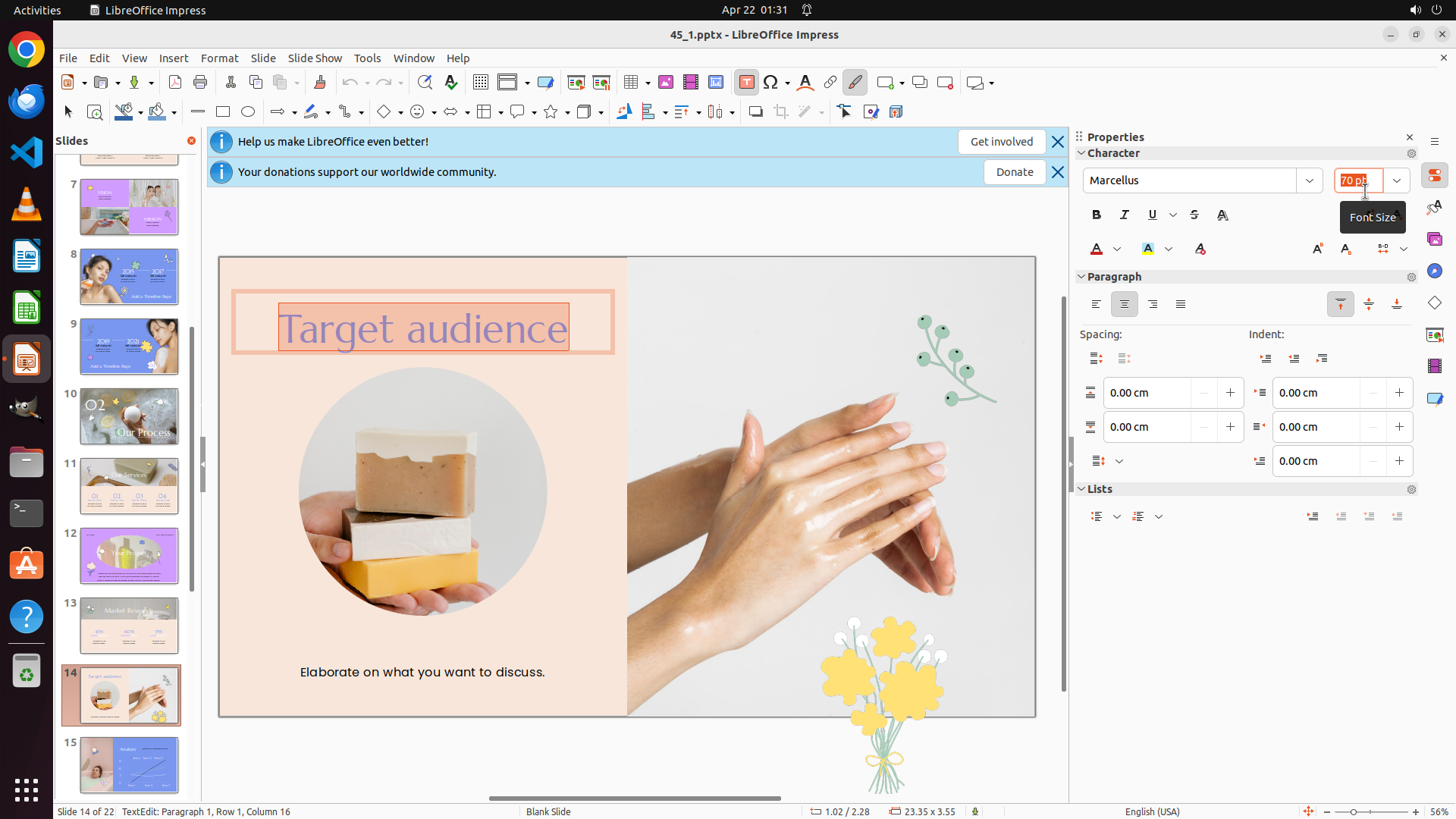Toggle the Shadow icon in drawing toolbar
1456x819 pixels.
click(755, 112)
